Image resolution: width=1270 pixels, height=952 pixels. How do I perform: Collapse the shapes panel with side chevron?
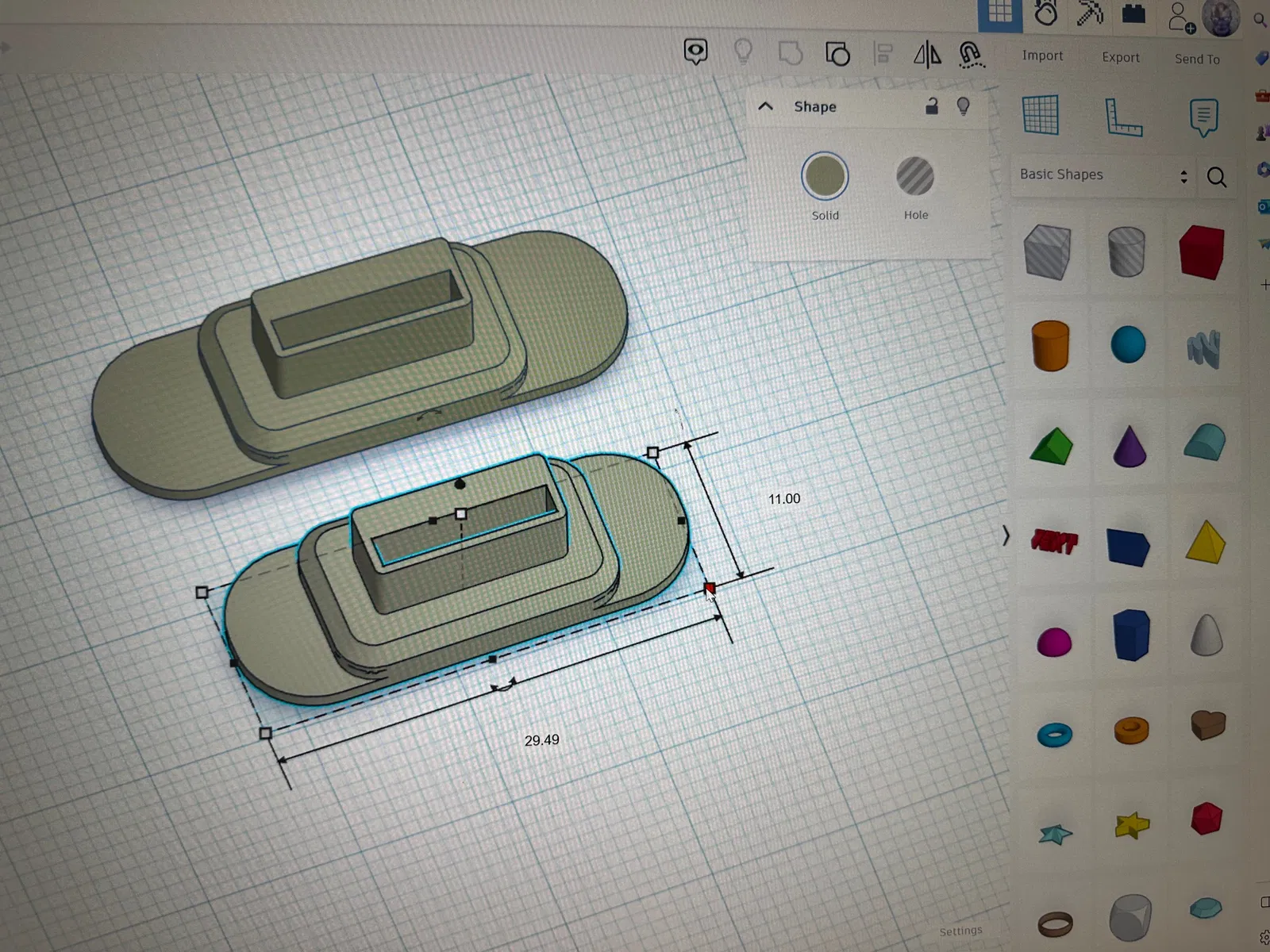click(1006, 536)
